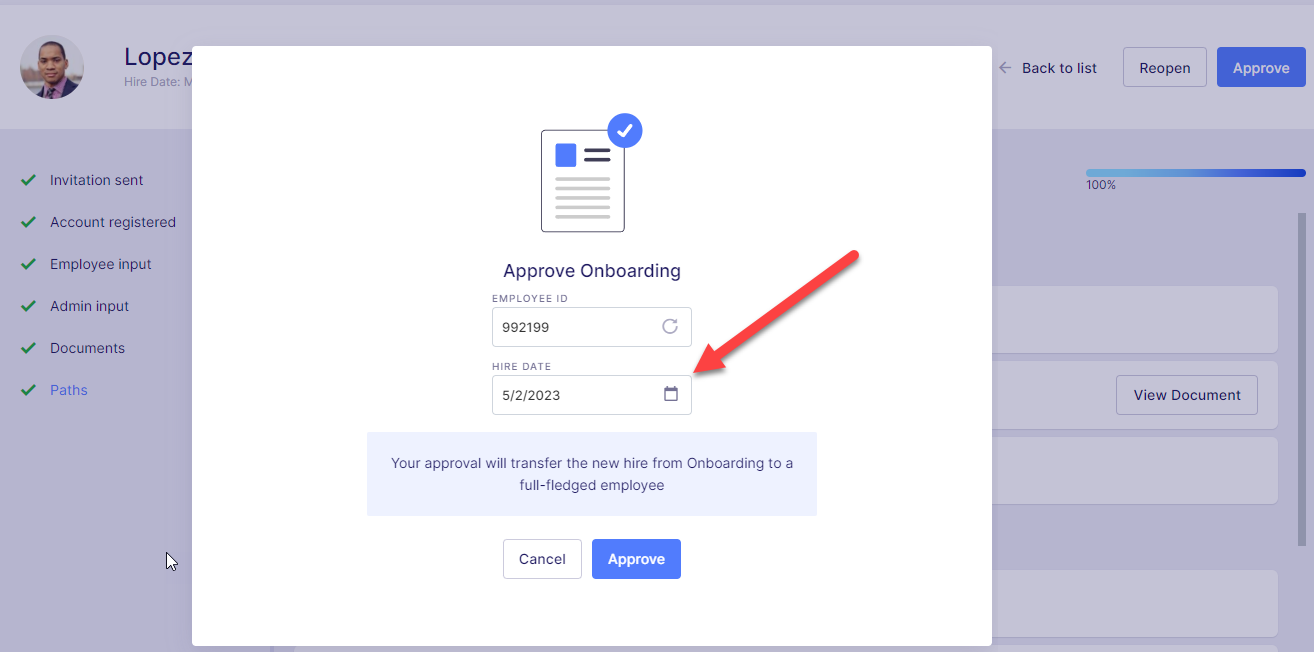Click the Reopen button in header
Screen dimensions: 1314x652
(x=1164, y=68)
